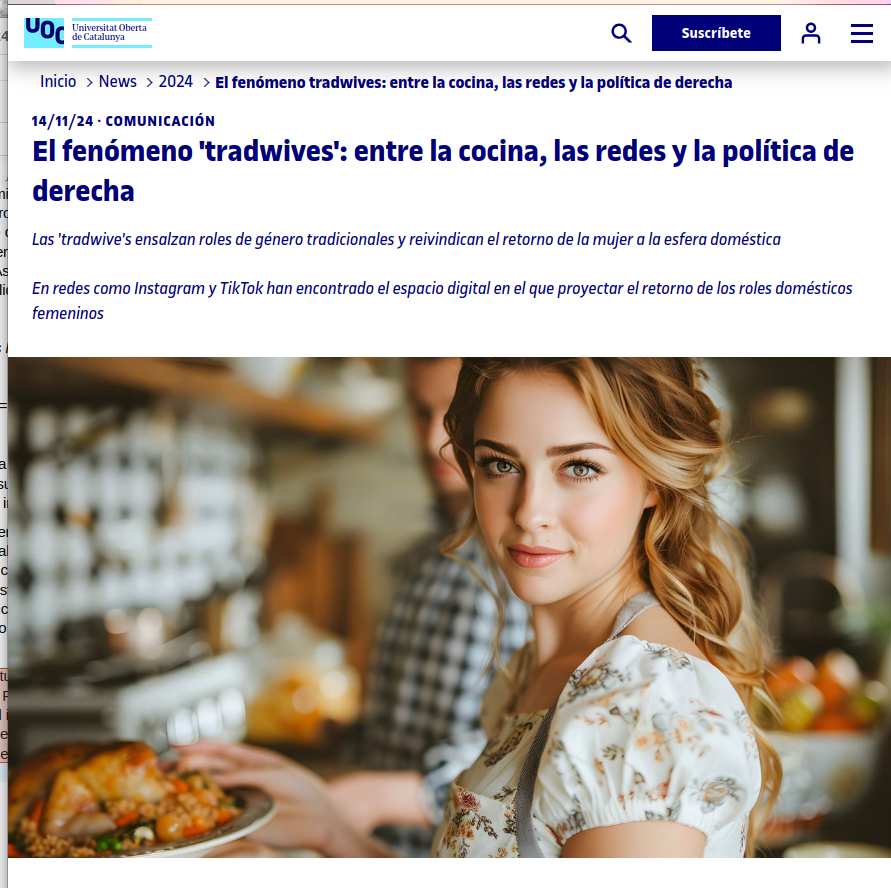Click the 14/11/24 publication date

coord(63,121)
